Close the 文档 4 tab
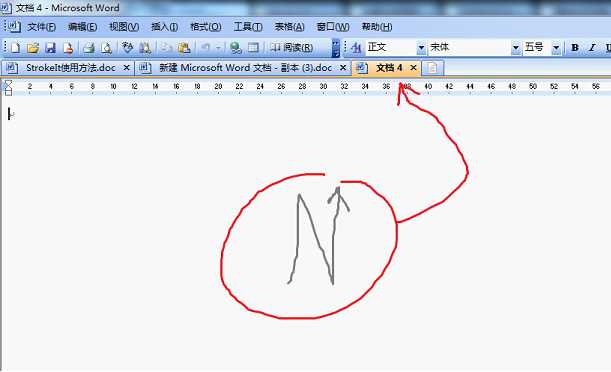The image size is (611, 372). (413, 68)
